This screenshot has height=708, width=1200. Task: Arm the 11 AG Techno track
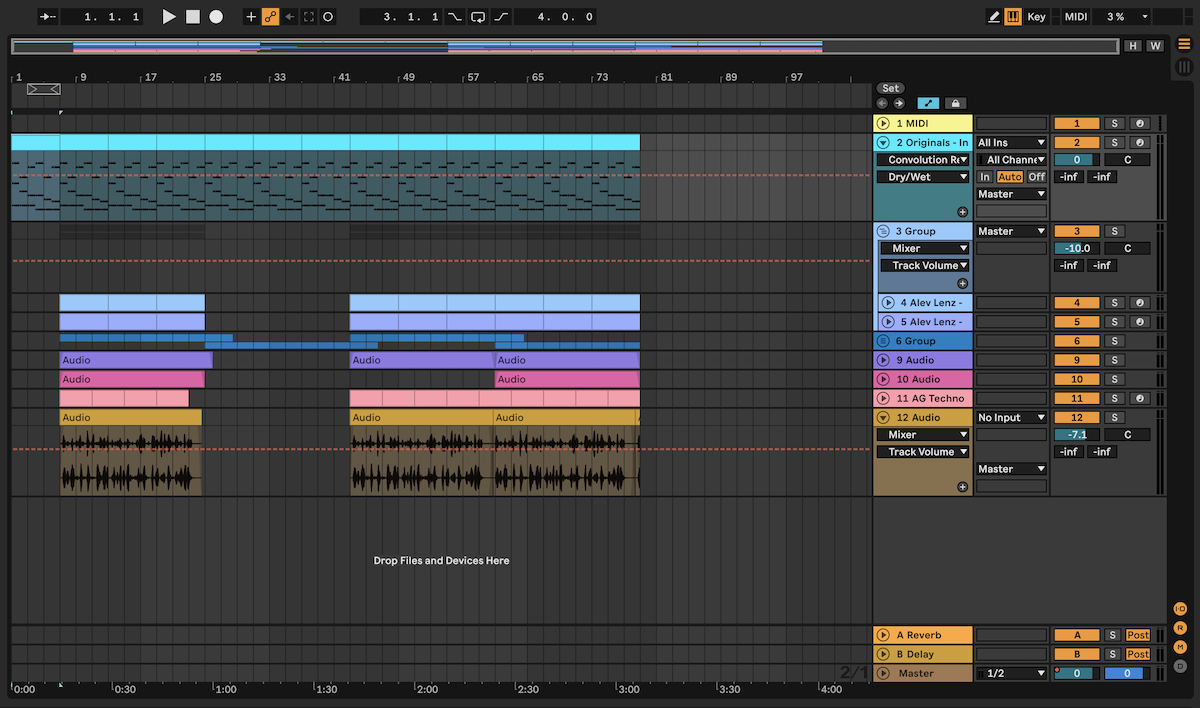point(1139,398)
